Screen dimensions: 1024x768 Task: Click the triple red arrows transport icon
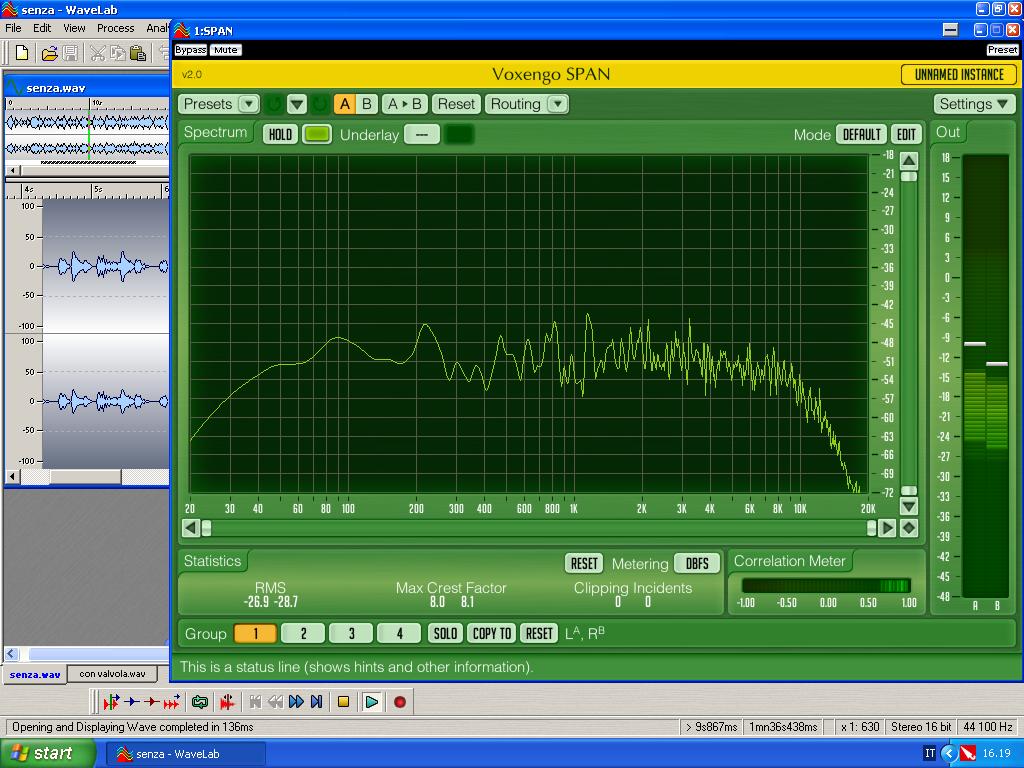point(172,702)
